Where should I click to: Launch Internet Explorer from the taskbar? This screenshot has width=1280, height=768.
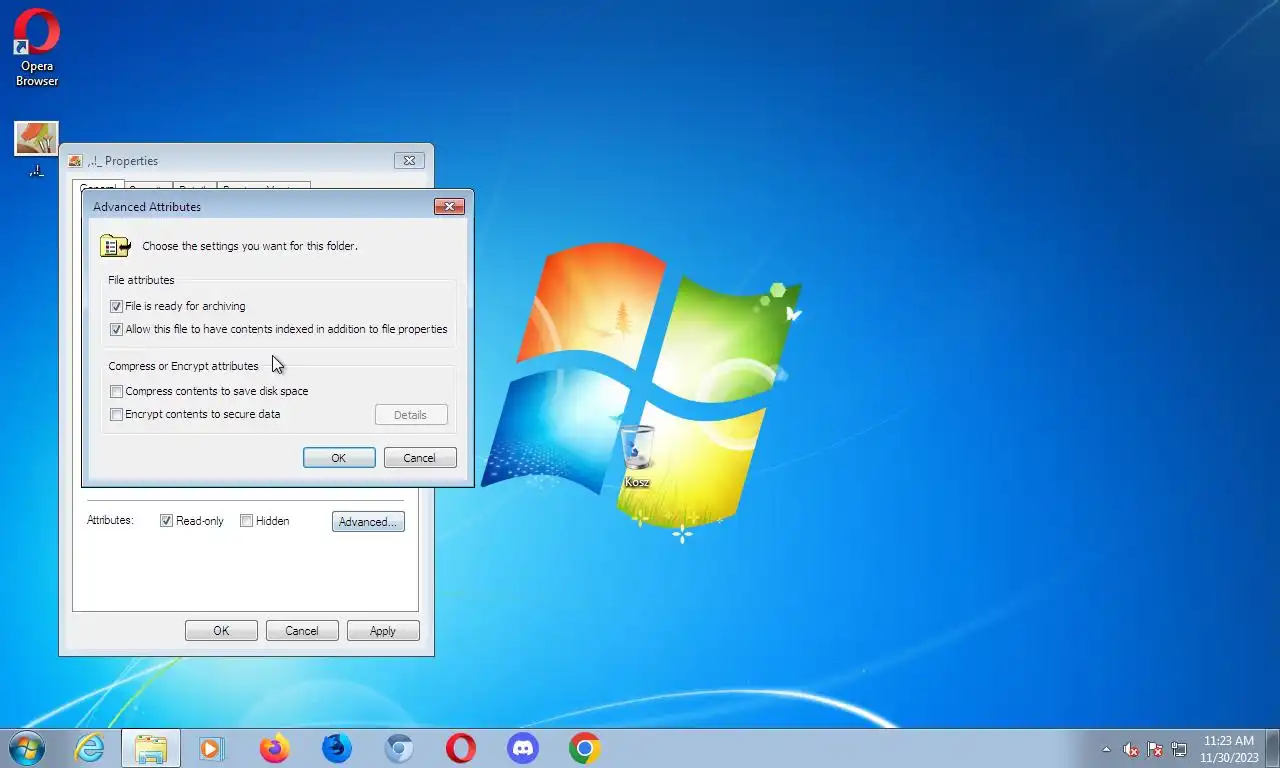[89, 748]
